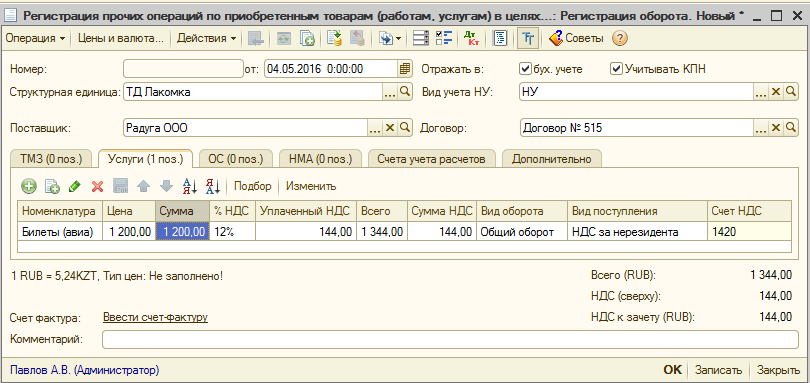This screenshot has width=810, height=383.
Task: Click the Ввести счет-фактуру link
Action: coord(155,317)
